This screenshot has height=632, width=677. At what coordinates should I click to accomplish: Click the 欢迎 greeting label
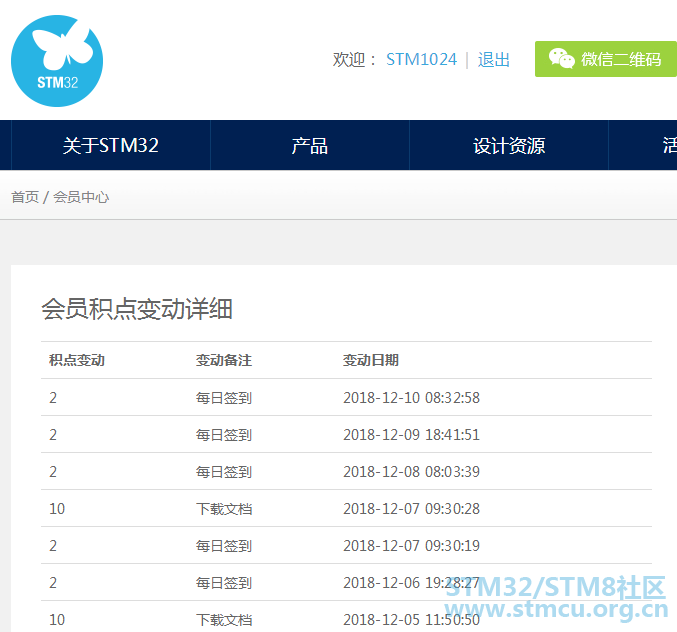(x=354, y=60)
